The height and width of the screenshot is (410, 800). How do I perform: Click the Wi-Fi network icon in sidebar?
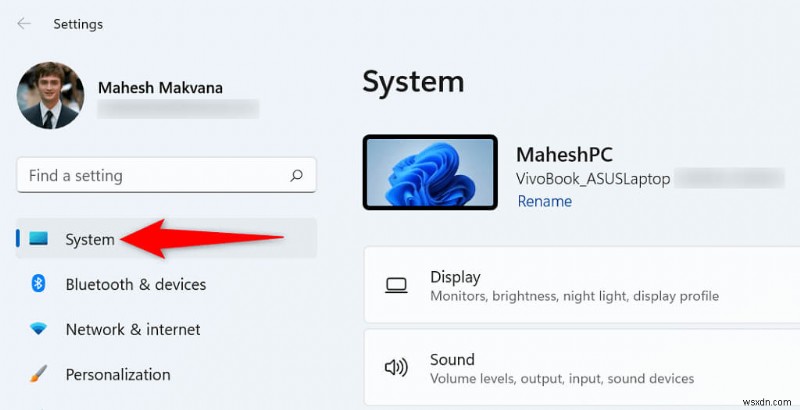[x=38, y=329]
